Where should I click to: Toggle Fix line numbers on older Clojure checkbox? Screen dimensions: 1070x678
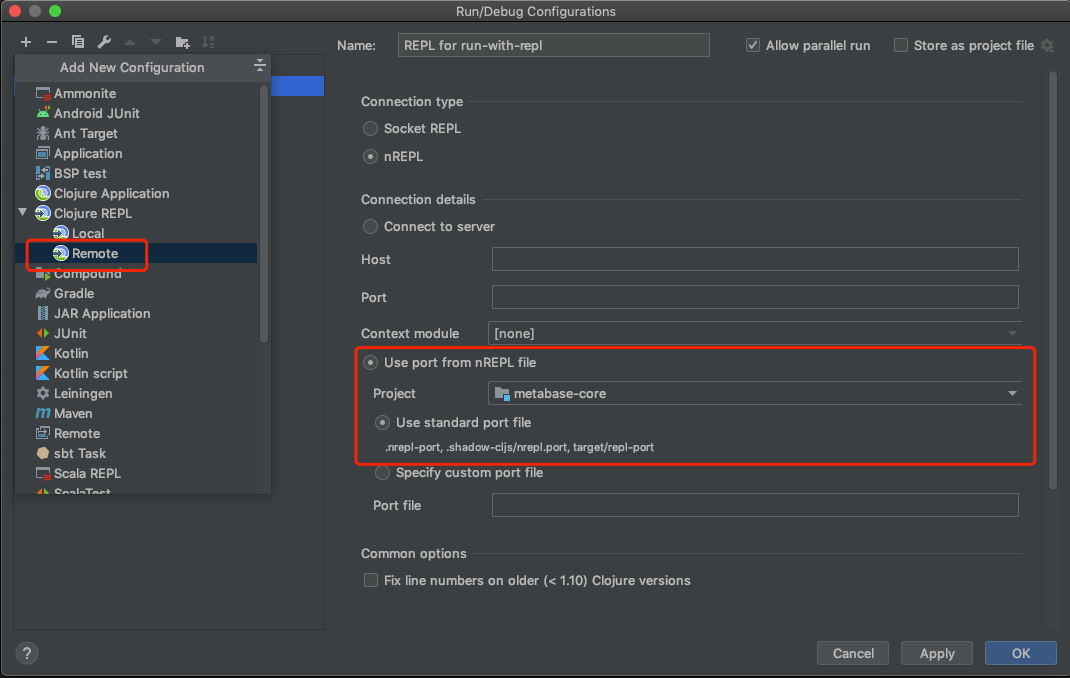click(371, 580)
